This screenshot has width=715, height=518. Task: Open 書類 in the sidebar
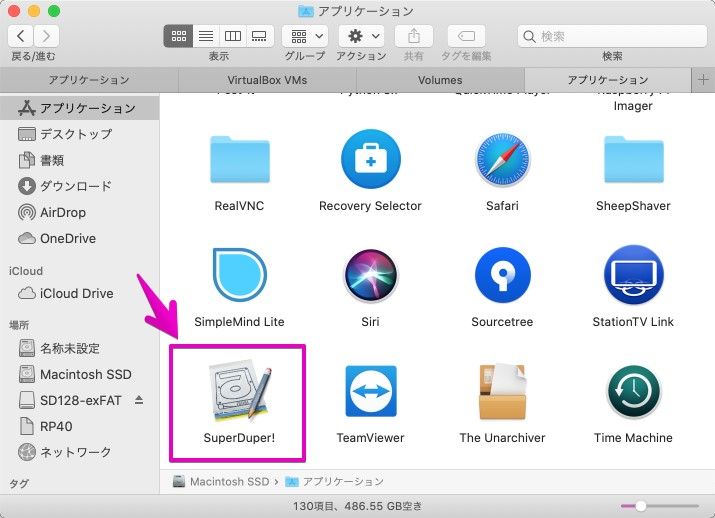[79, 160]
